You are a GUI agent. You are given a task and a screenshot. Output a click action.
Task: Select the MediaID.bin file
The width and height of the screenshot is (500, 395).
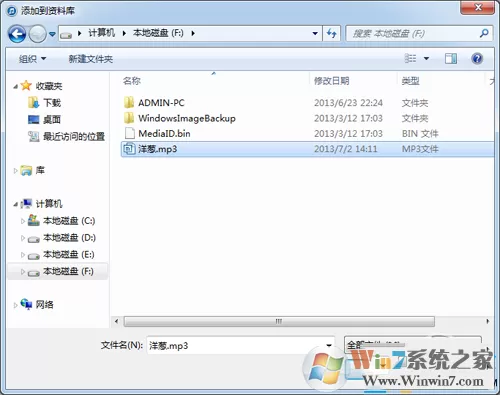click(x=164, y=133)
